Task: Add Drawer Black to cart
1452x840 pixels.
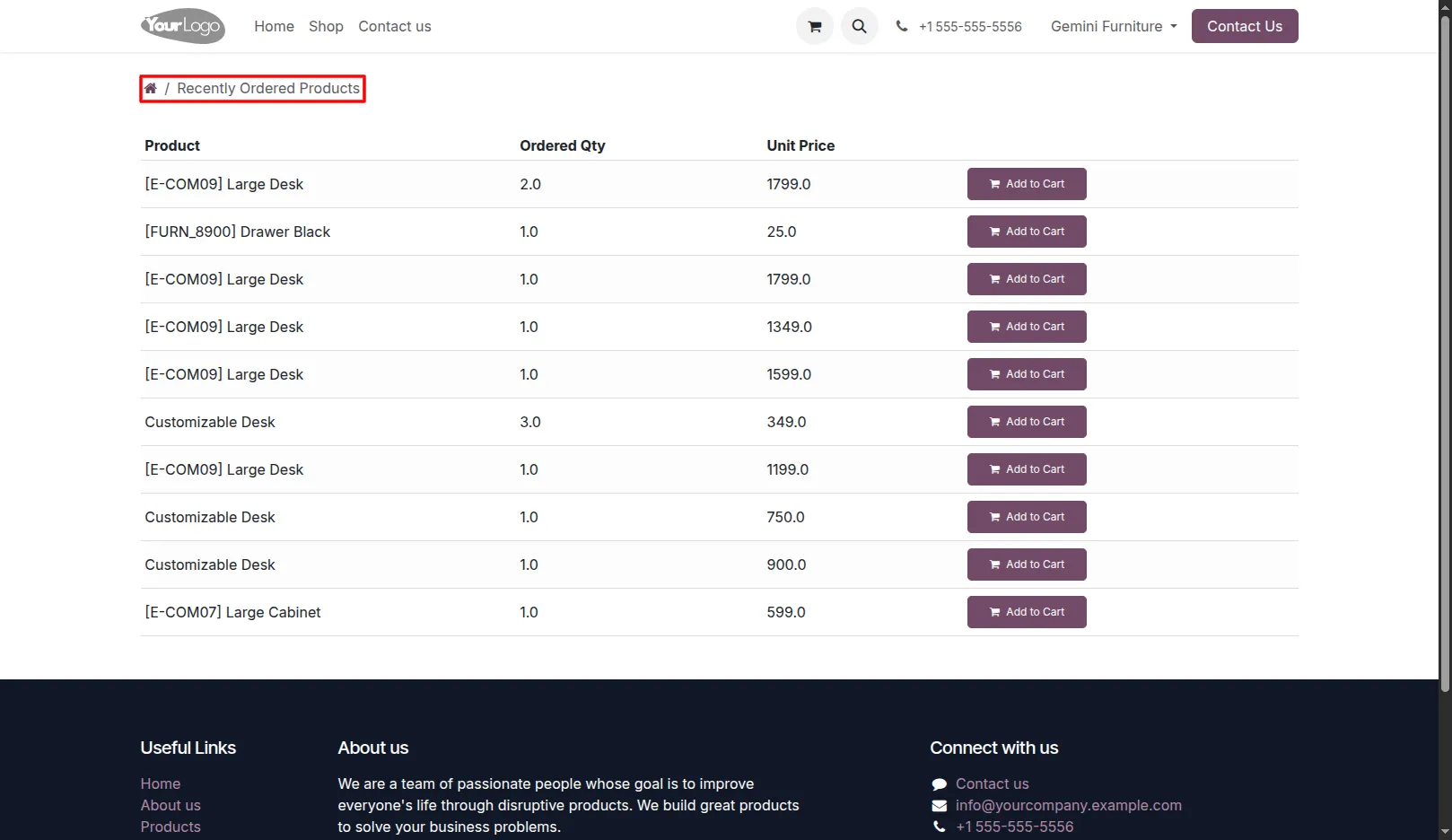Action: tap(1027, 232)
